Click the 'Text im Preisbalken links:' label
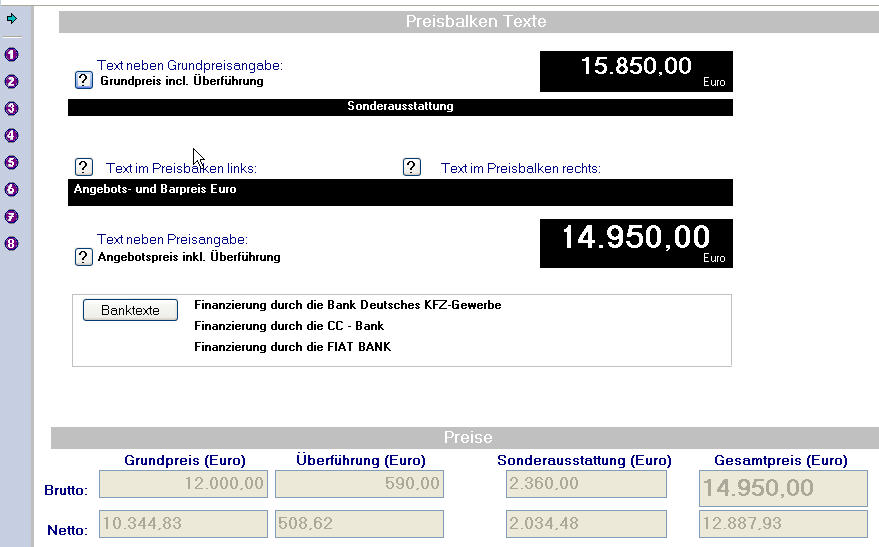 pyautogui.click(x=182, y=168)
